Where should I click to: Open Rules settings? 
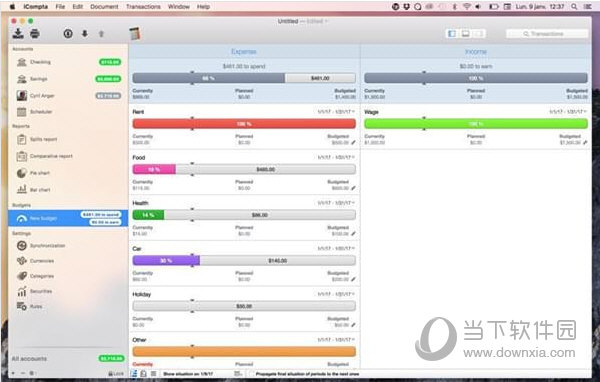(x=68, y=306)
